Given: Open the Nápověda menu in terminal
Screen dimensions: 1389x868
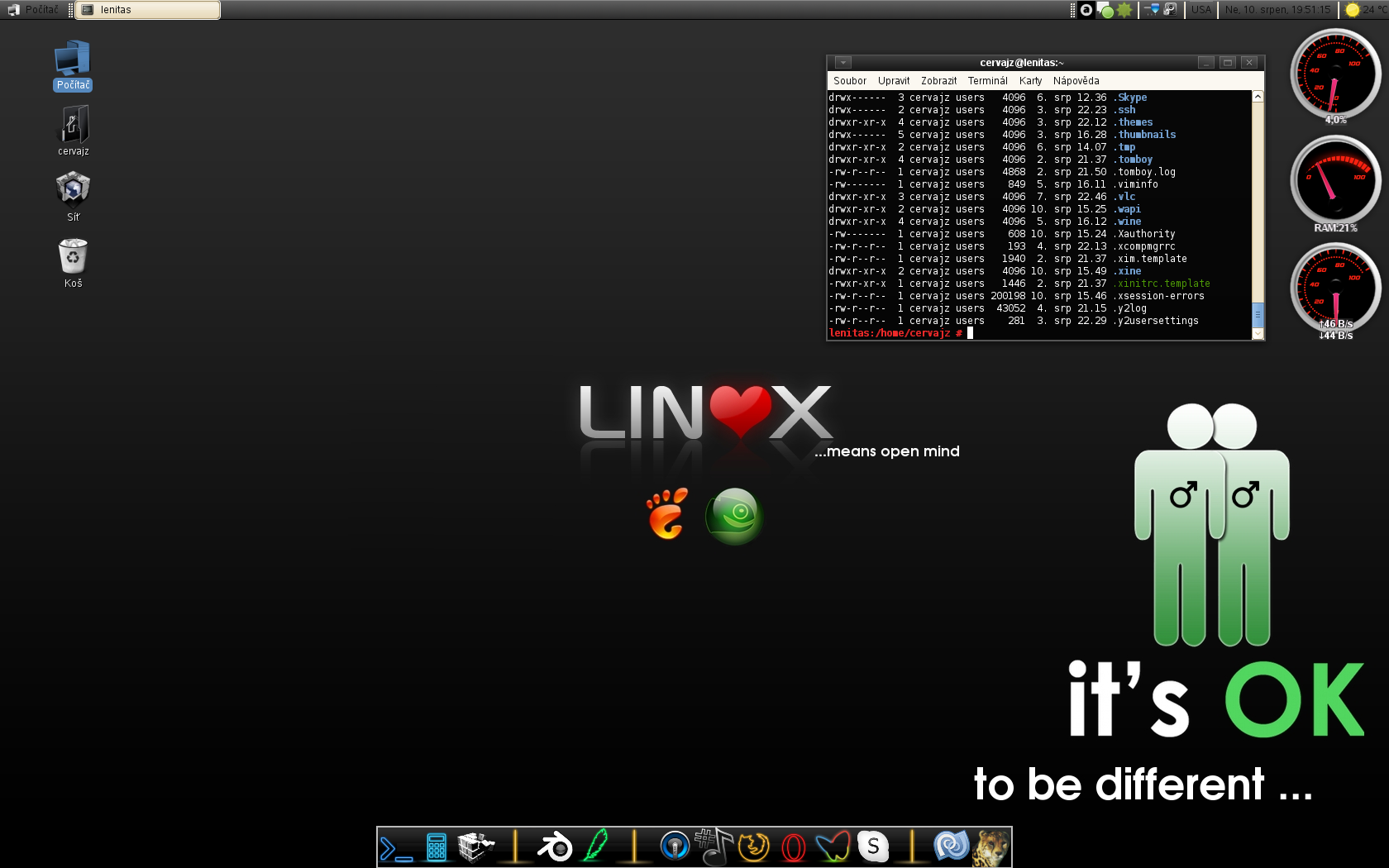Looking at the screenshot, I should coord(1076,81).
